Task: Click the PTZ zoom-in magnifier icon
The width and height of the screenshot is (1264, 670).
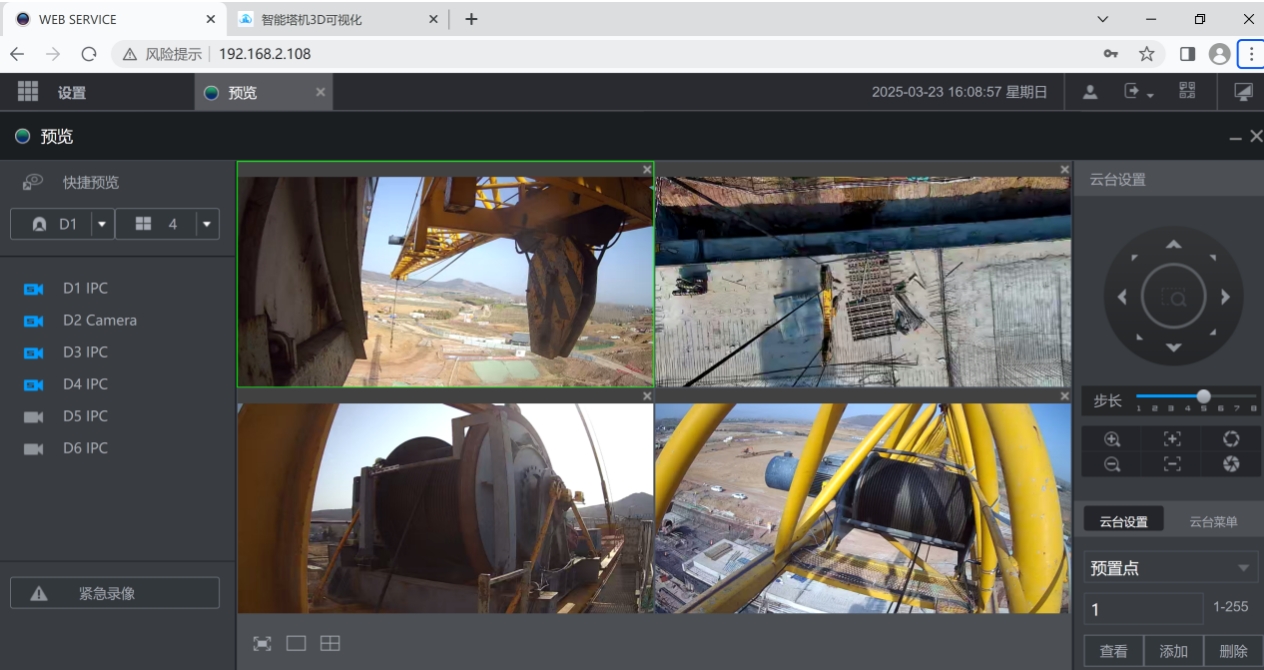Action: coord(1112,439)
